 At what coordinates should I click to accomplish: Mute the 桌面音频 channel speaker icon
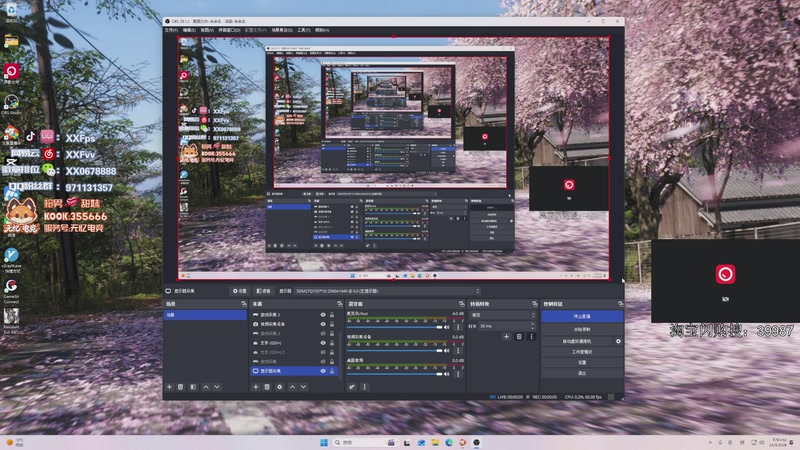click(x=447, y=374)
